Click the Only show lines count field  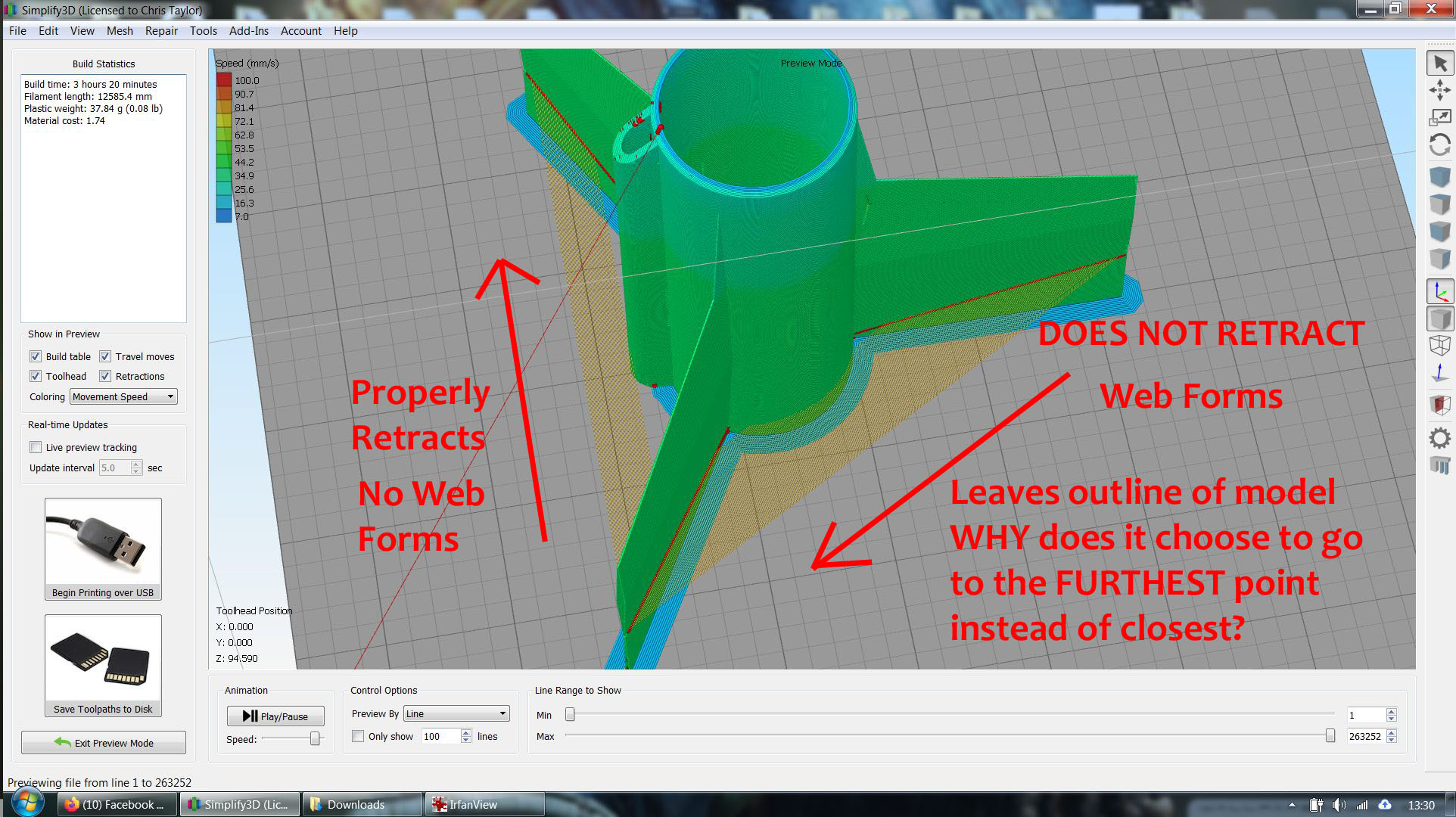click(441, 736)
